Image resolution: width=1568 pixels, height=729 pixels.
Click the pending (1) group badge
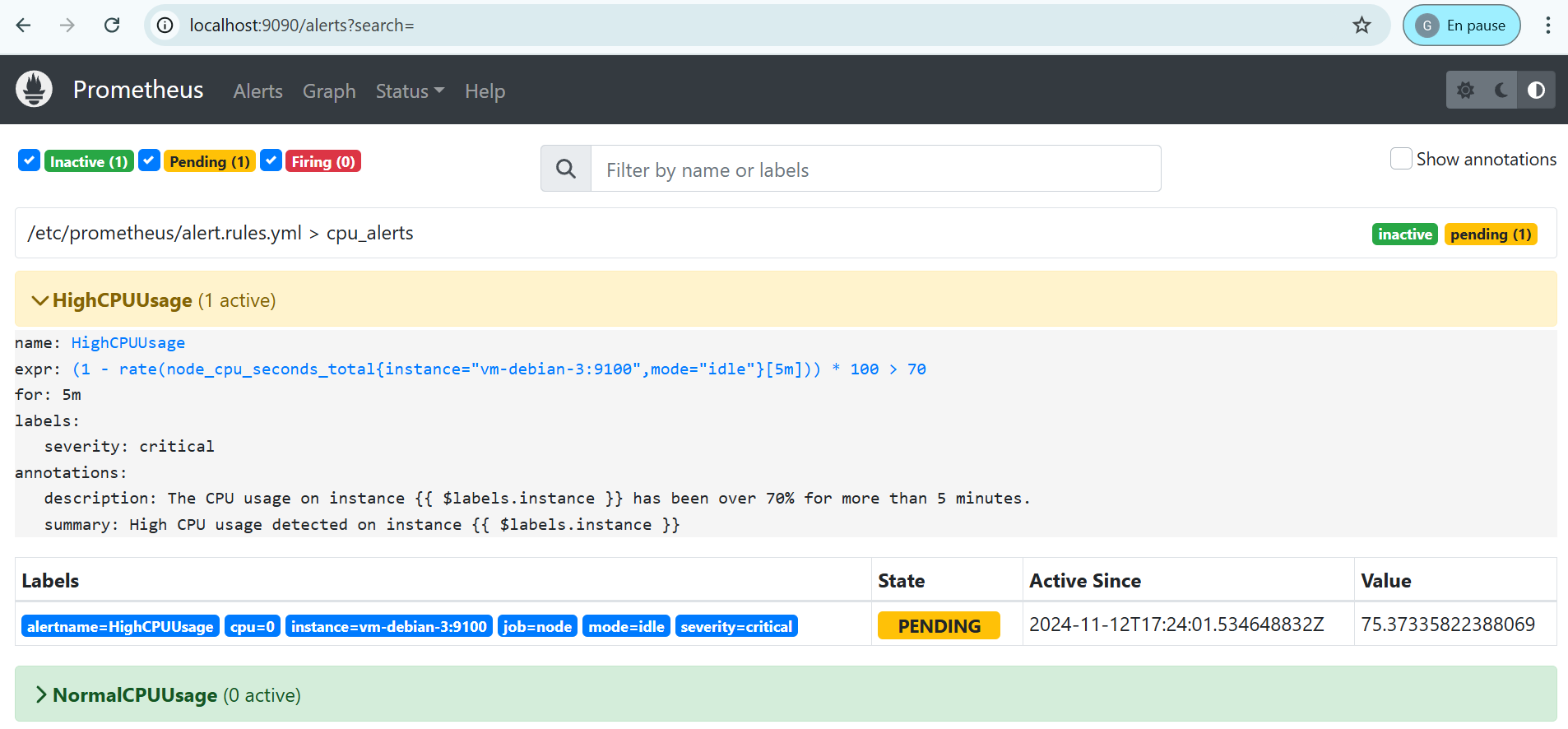tap(1491, 234)
